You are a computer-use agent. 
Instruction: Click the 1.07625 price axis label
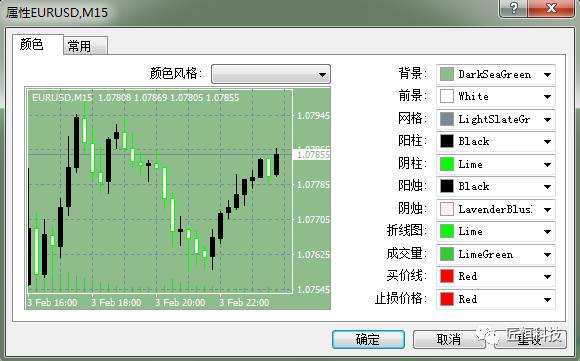click(x=313, y=254)
